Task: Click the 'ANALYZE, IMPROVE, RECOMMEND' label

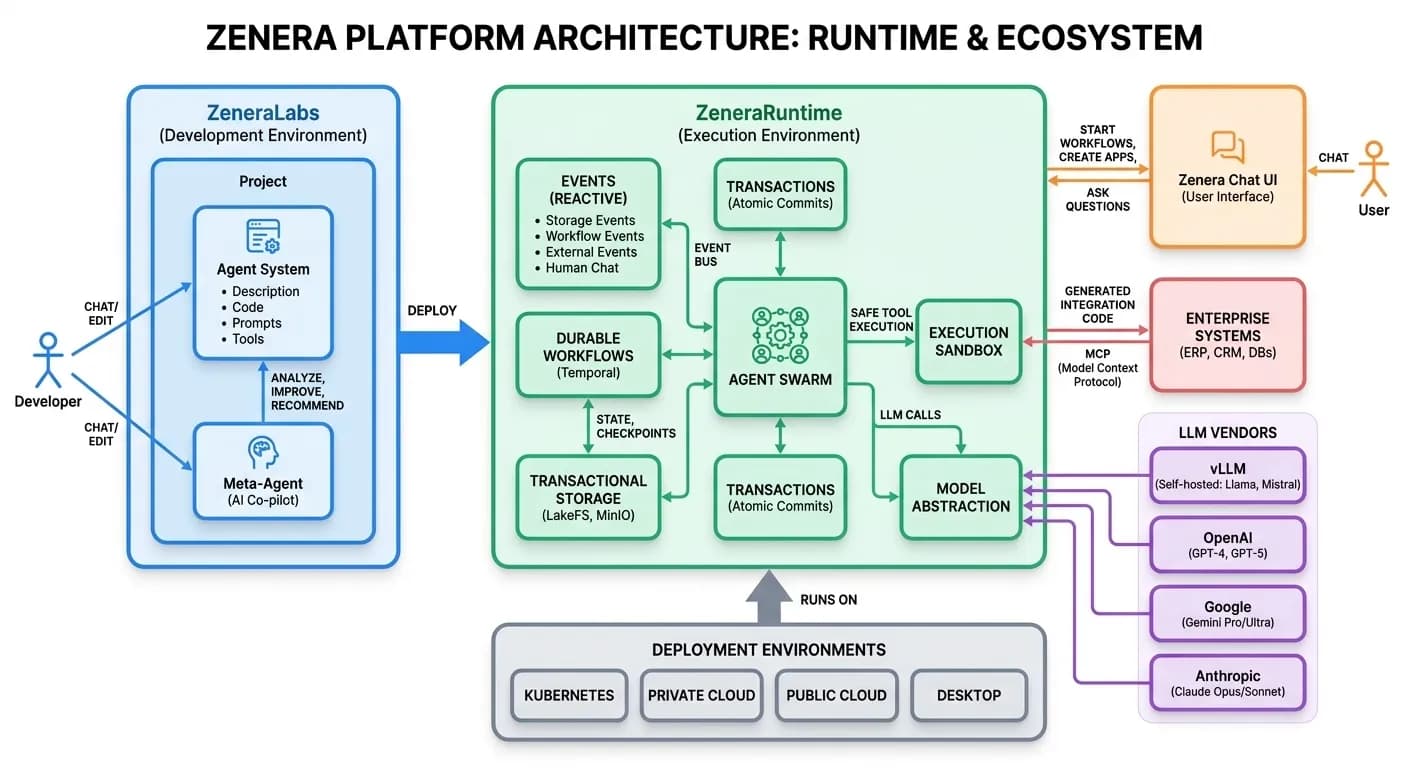Action: coord(308,391)
